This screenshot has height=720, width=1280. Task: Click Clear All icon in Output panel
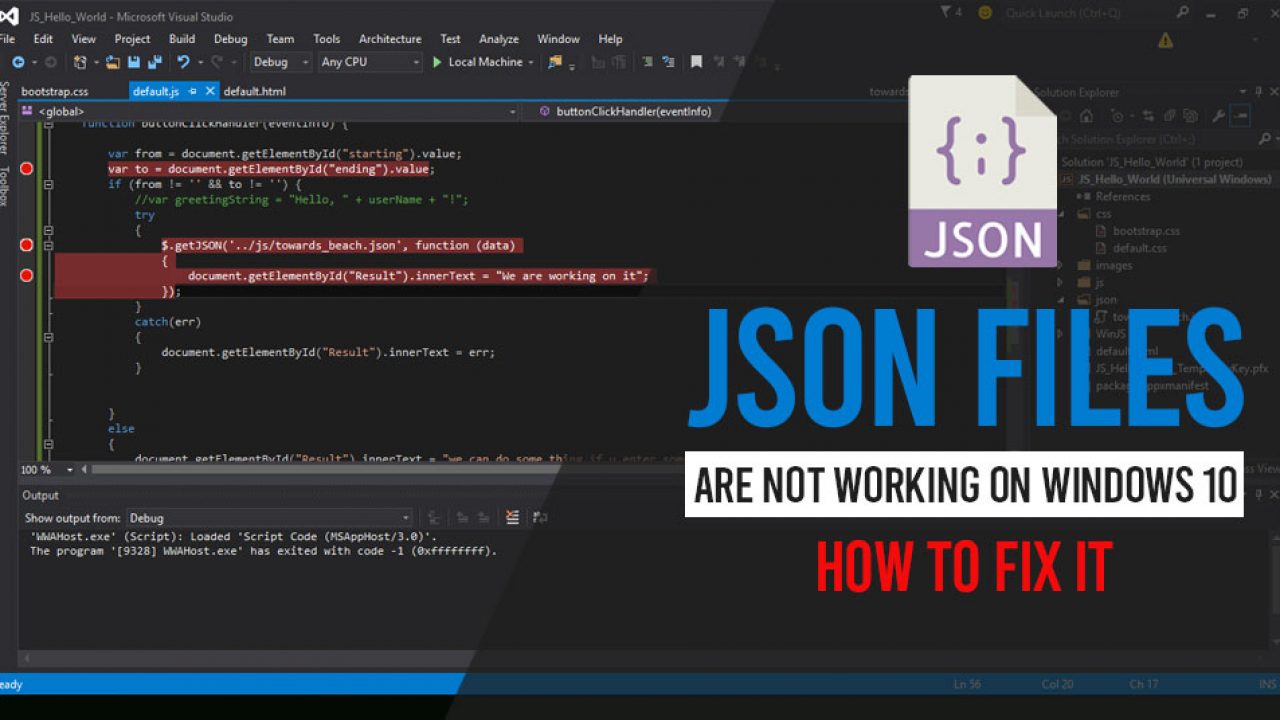click(x=513, y=518)
